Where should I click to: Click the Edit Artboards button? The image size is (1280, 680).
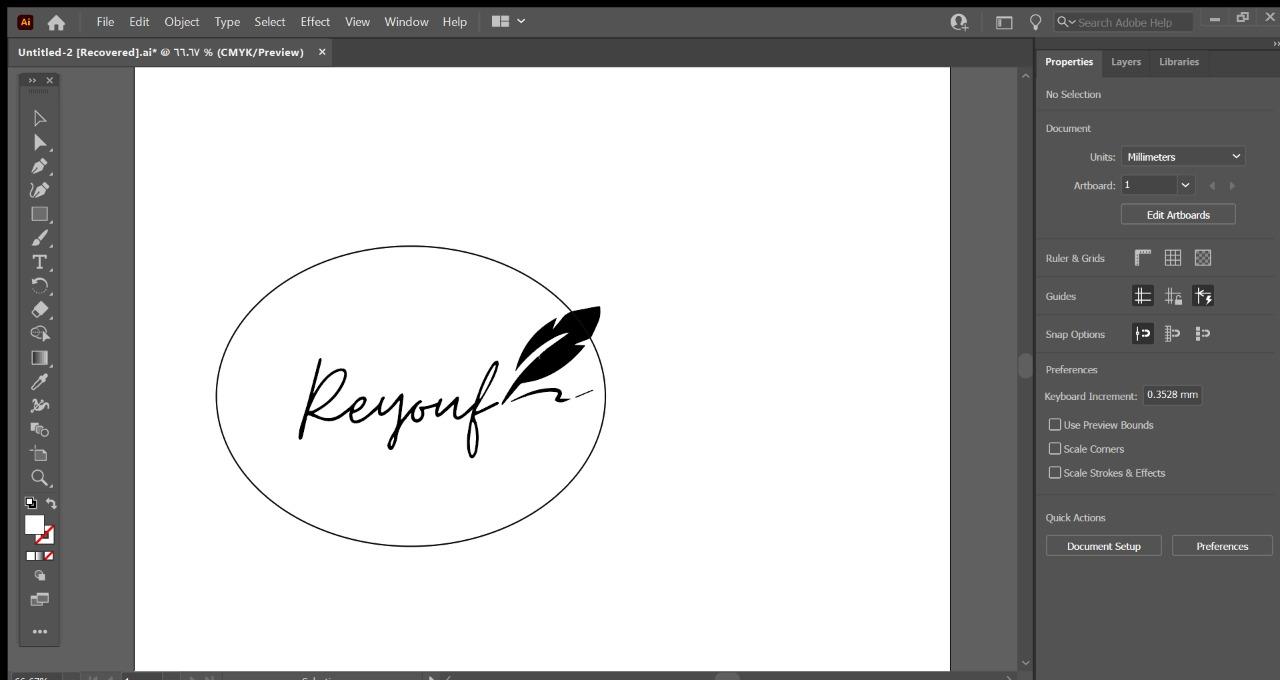pyautogui.click(x=1178, y=215)
